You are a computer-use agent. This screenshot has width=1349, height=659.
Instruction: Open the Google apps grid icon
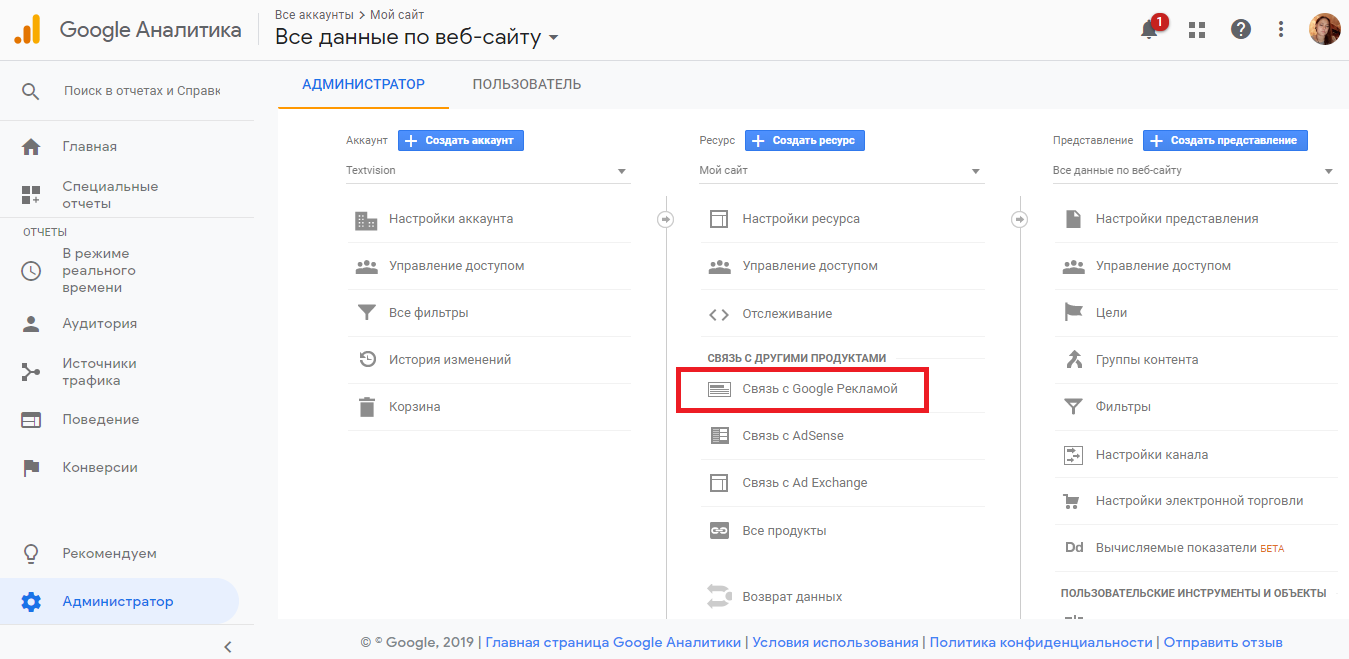pos(1197,30)
